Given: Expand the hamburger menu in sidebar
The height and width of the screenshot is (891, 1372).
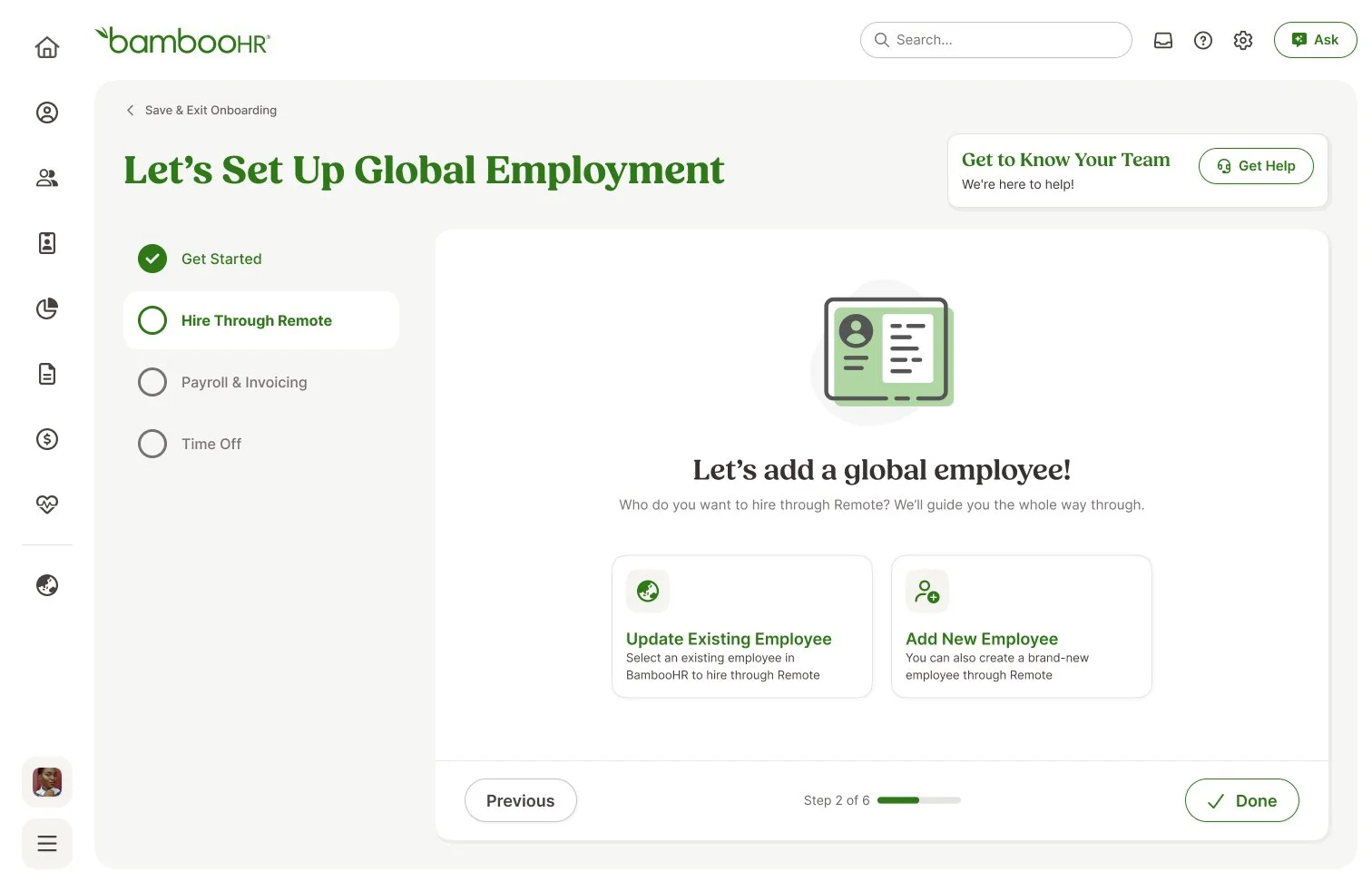Looking at the screenshot, I should [47, 844].
